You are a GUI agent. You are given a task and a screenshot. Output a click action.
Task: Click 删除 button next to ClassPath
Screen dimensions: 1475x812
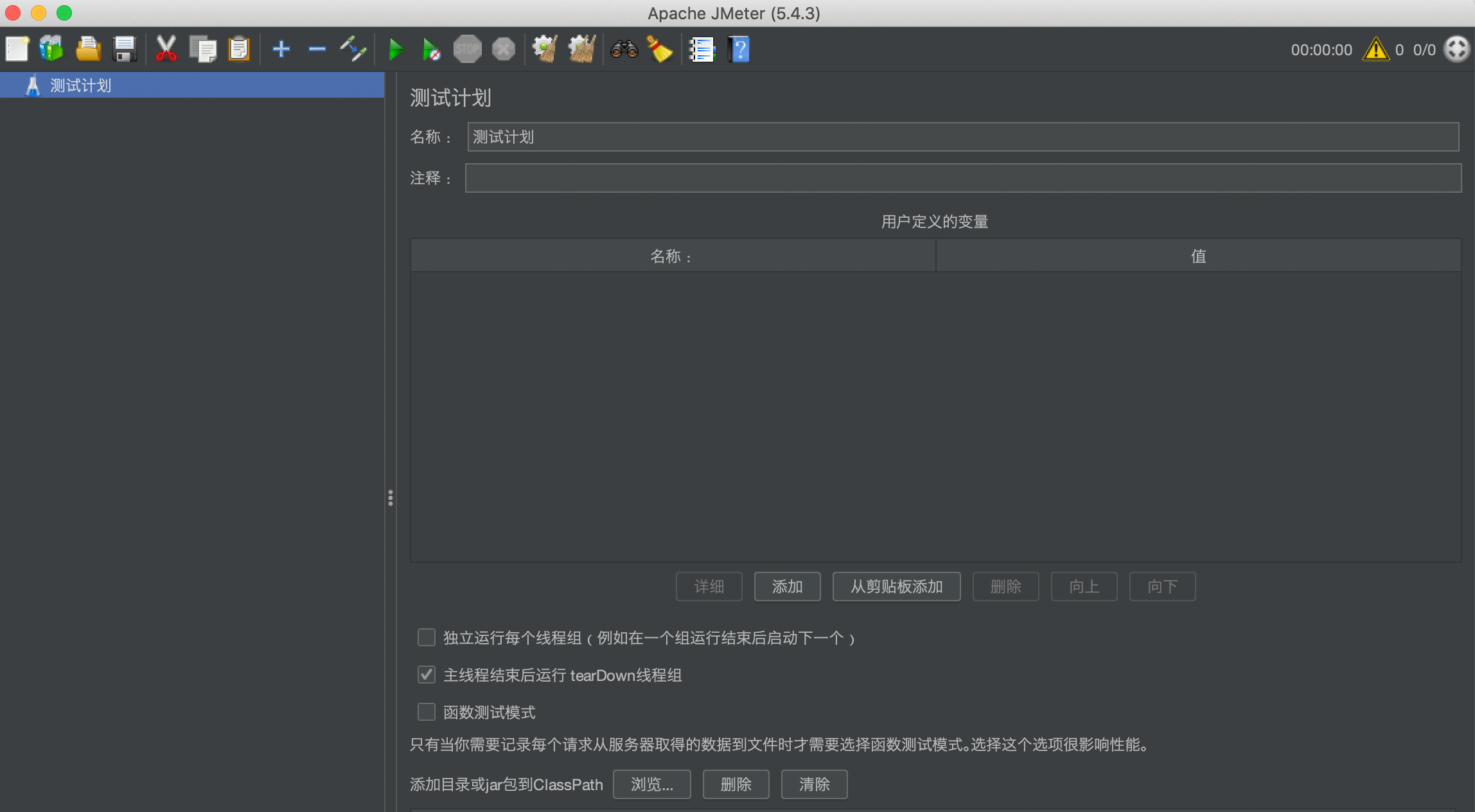[736, 784]
